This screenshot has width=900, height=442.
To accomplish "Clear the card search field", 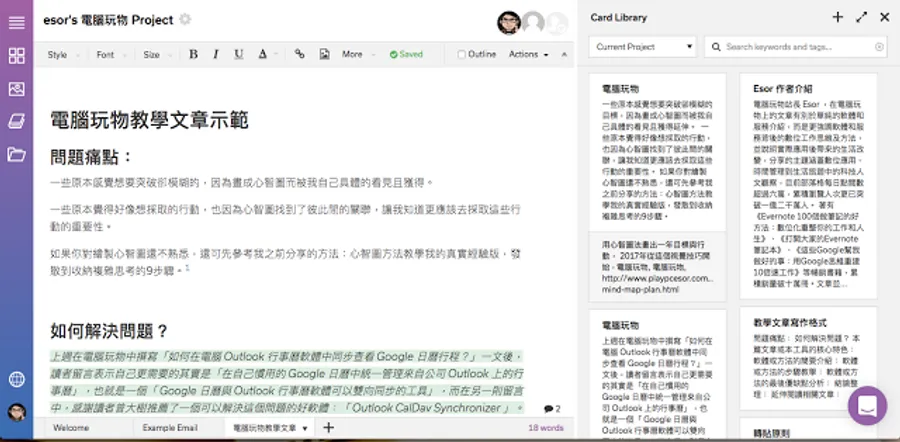I will tap(879, 47).
